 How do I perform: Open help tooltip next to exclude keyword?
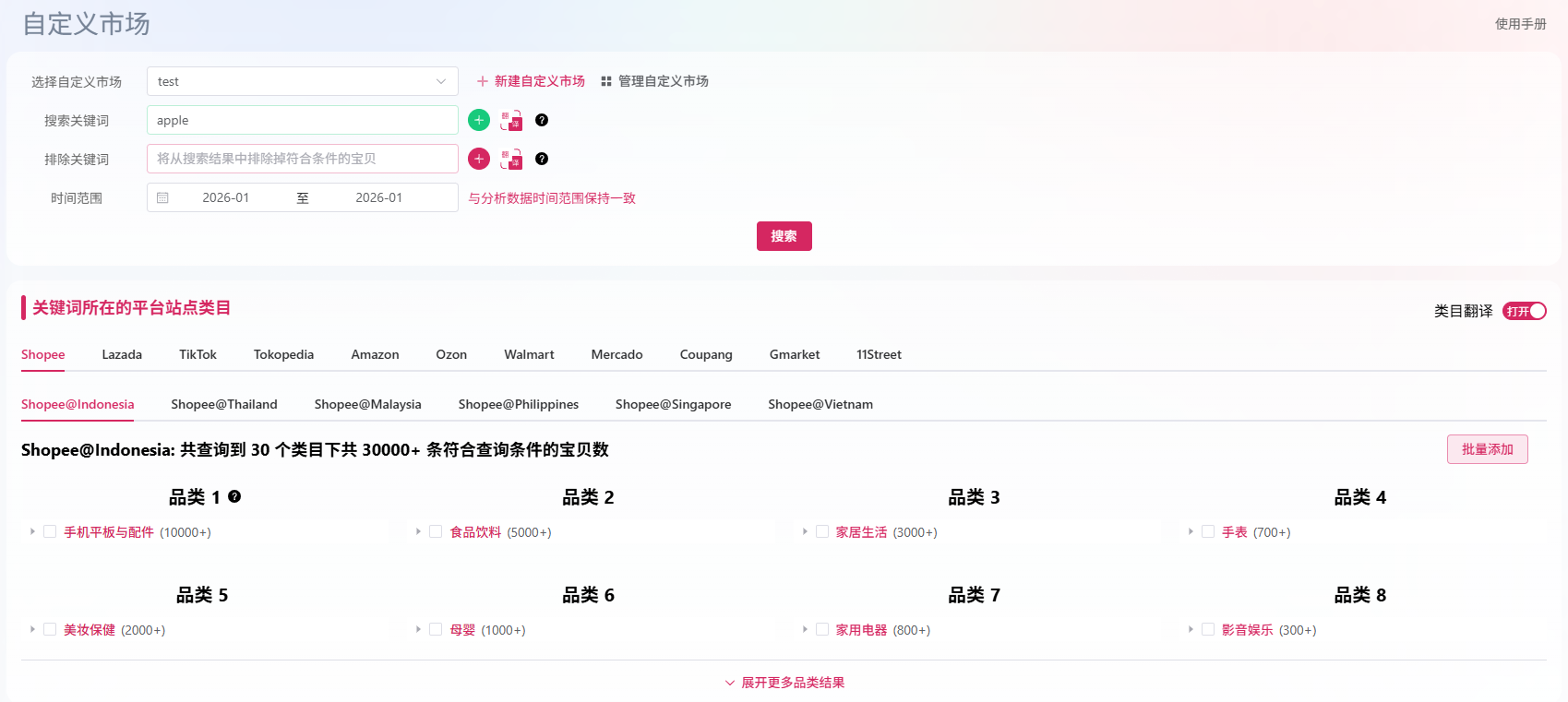(542, 159)
